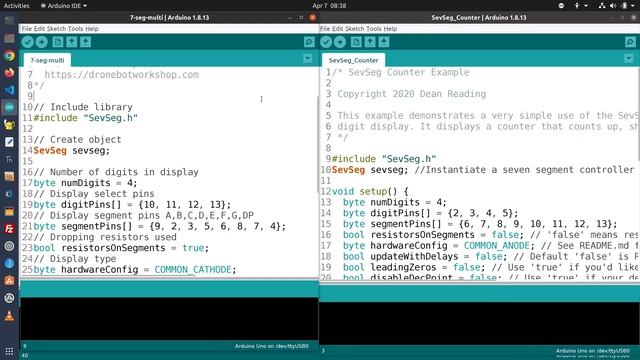Open File menu in 7-seg-multi window
The height and width of the screenshot is (360, 640).
(x=27, y=29)
